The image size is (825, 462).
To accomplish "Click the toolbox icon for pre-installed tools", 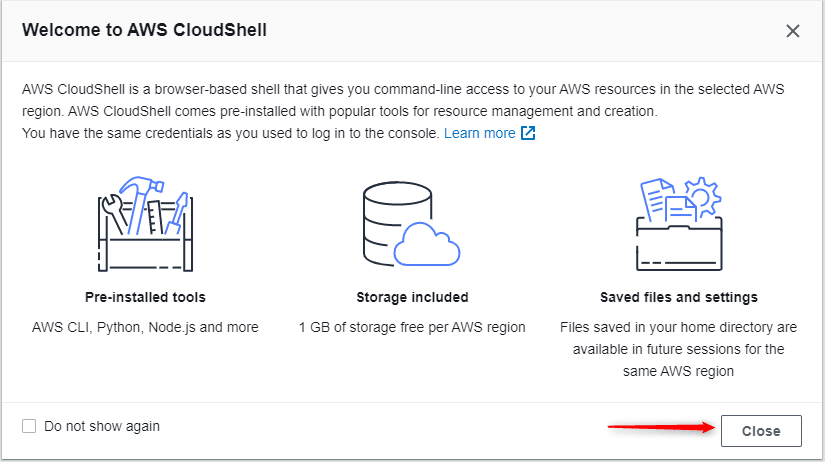I will pos(145,224).
